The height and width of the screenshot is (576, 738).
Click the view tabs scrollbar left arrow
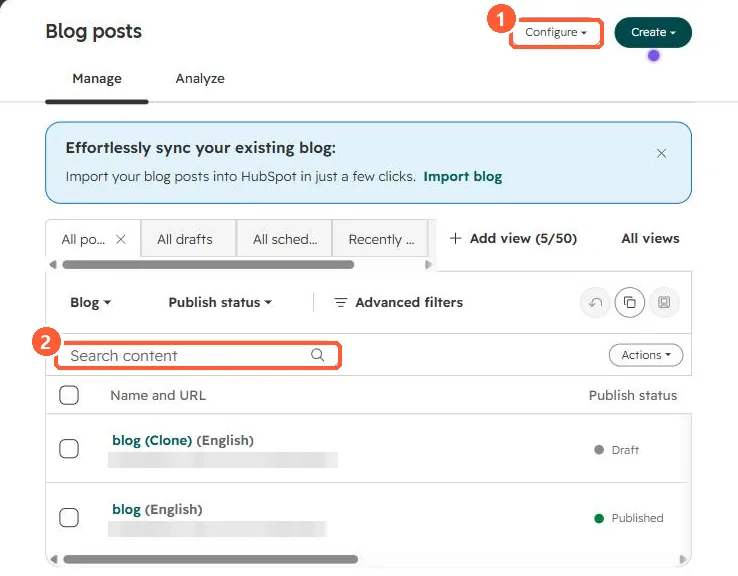[x=53, y=264]
